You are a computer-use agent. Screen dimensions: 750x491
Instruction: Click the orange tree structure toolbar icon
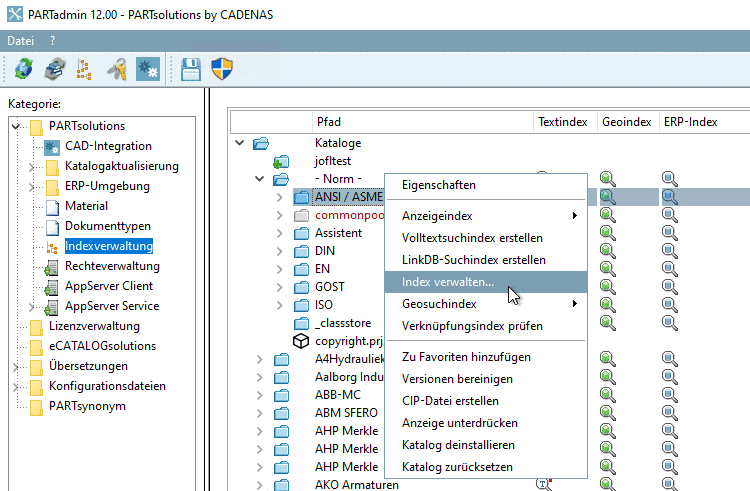click(84, 68)
